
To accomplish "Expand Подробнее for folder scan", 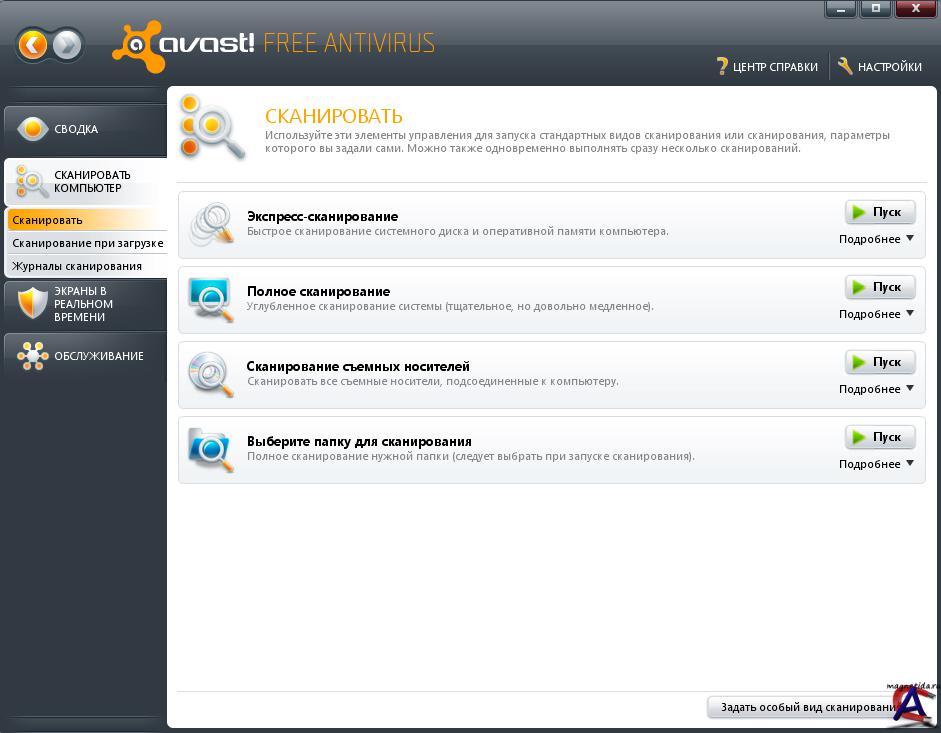I will point(876,464).
